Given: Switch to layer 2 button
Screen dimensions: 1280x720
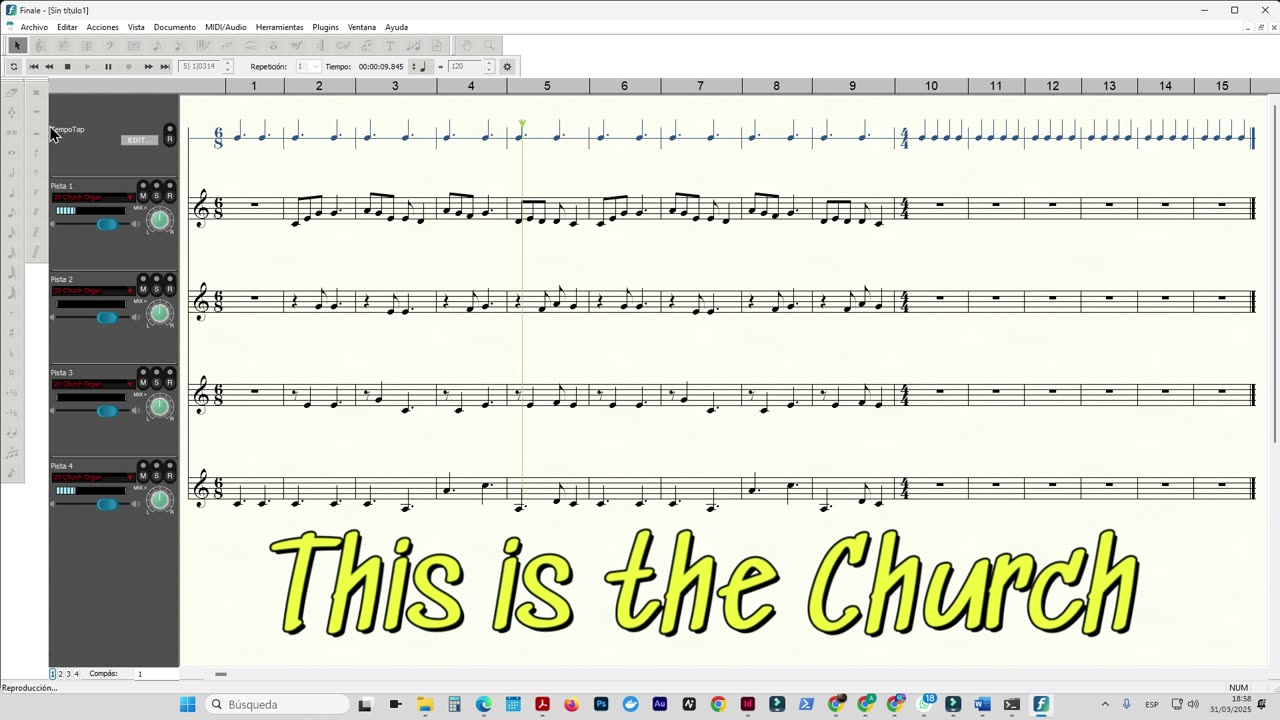Looking at the screenshot, I should tap(60, 674).
